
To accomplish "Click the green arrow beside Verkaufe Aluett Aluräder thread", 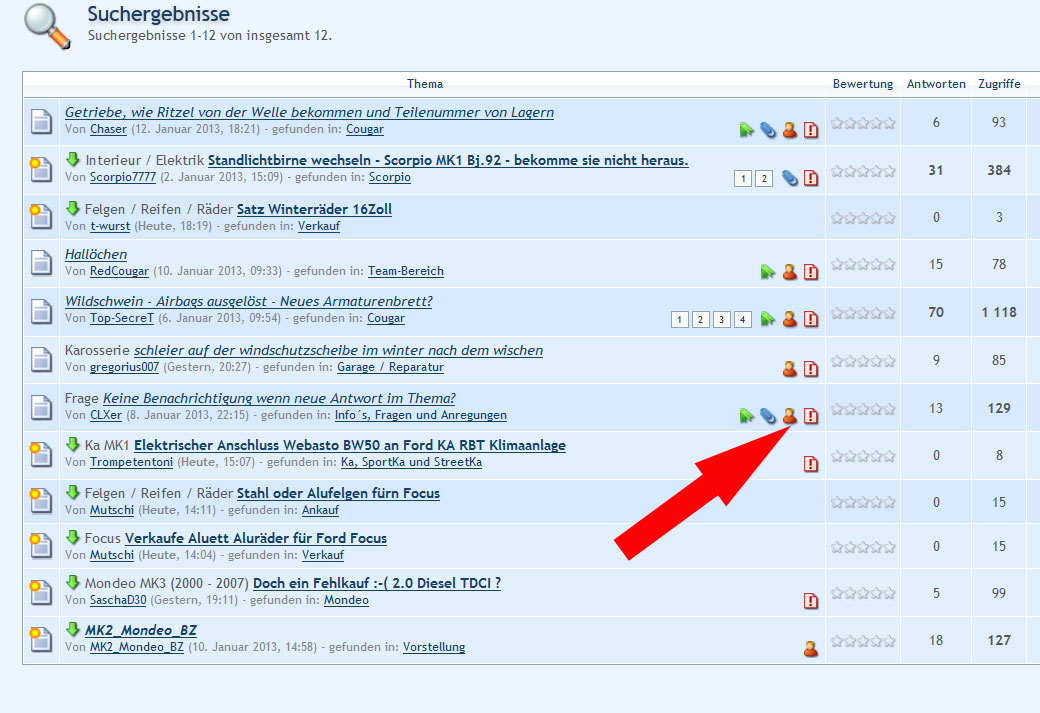I will click(73, 537).
